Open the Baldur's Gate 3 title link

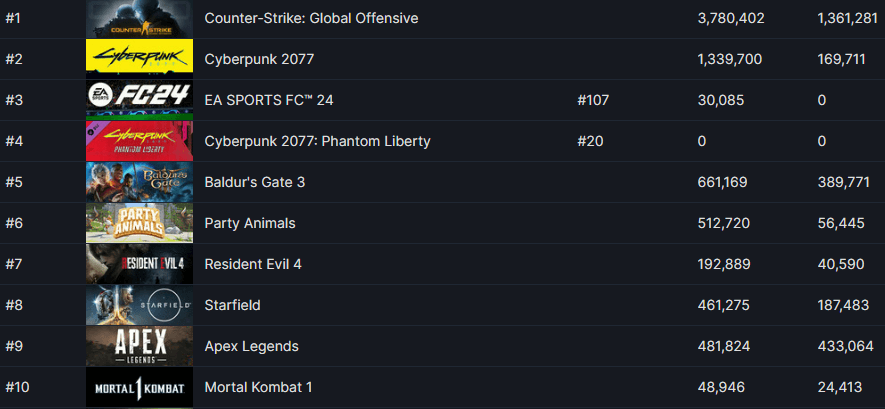pos(253,182)
